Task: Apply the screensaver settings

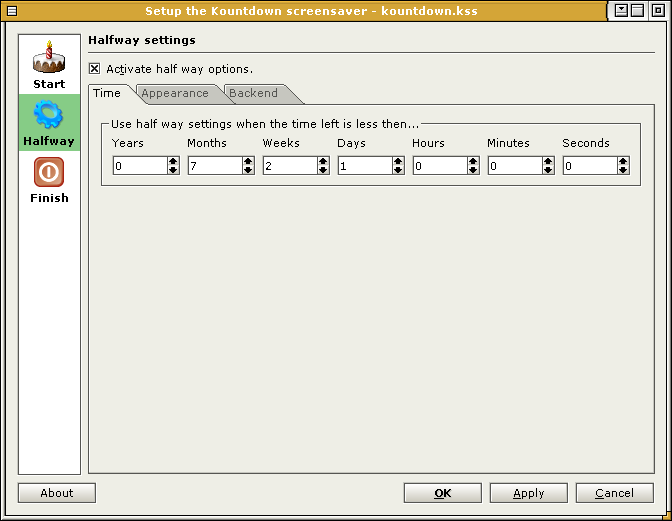Action: click(529, 493)
